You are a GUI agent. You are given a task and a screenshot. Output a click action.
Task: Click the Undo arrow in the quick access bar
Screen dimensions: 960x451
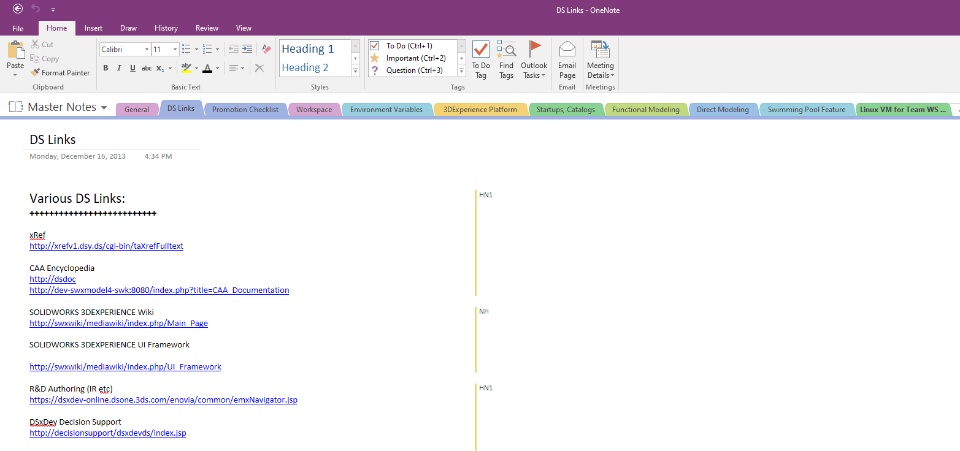tap(36, 9)
